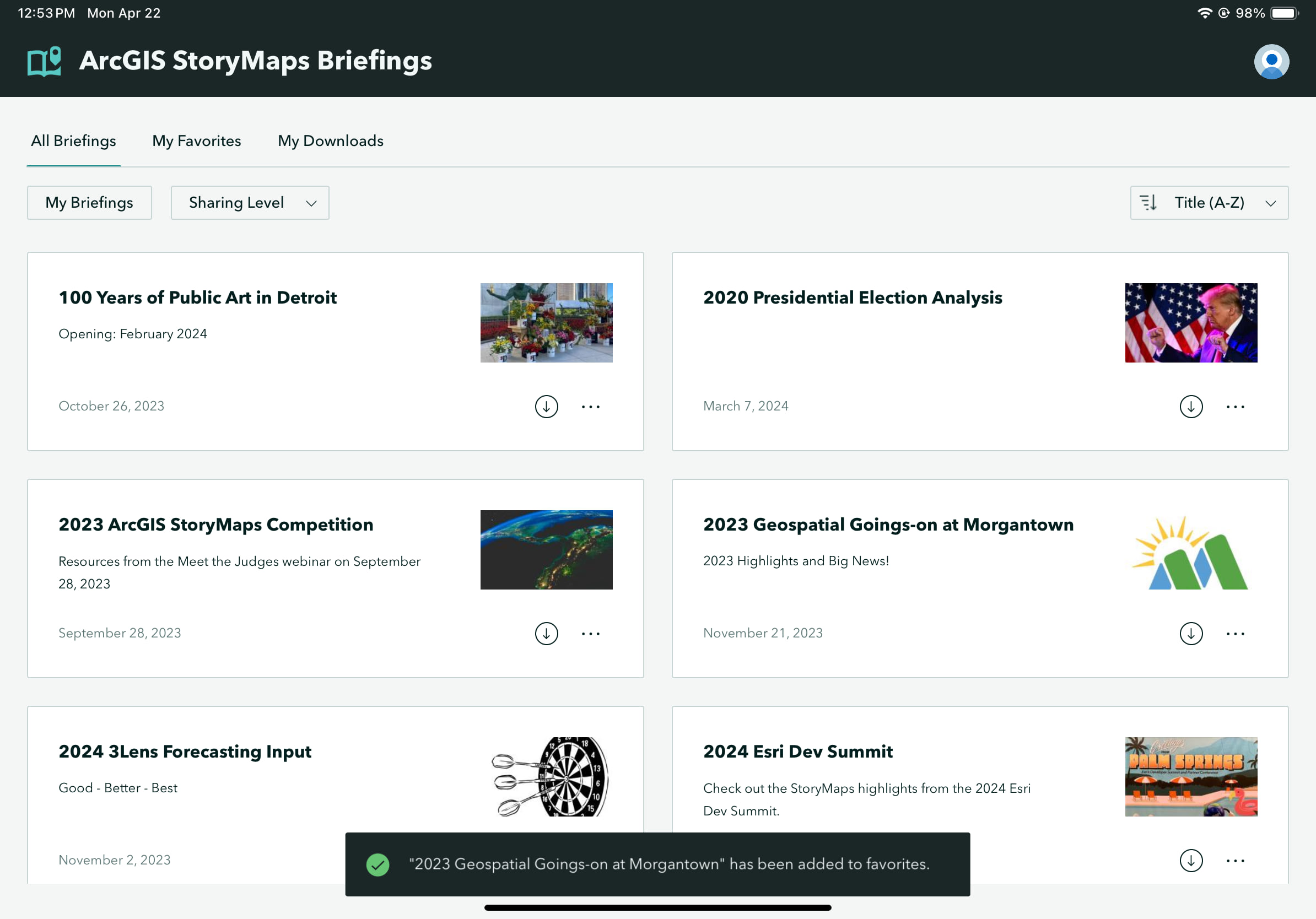Image resolution: width=1316 pixels, height=919 pixels.
Task: Click the 2020 Presidential Election Analysis thumbnail
Action: click(1190, 322)
